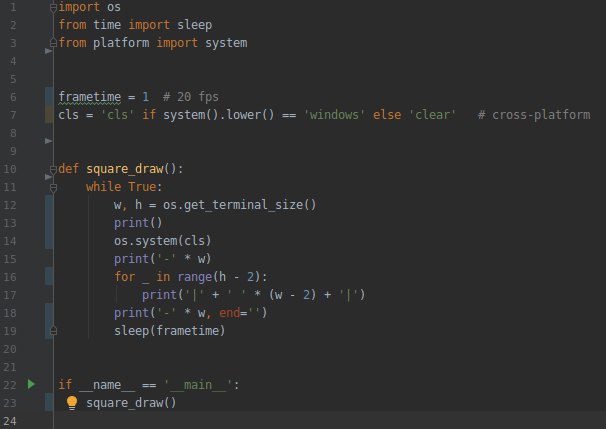606x429 pixels.
Task: Open the yellow lightbulb quick-fix on line 23
Action: tap(72, 403)
